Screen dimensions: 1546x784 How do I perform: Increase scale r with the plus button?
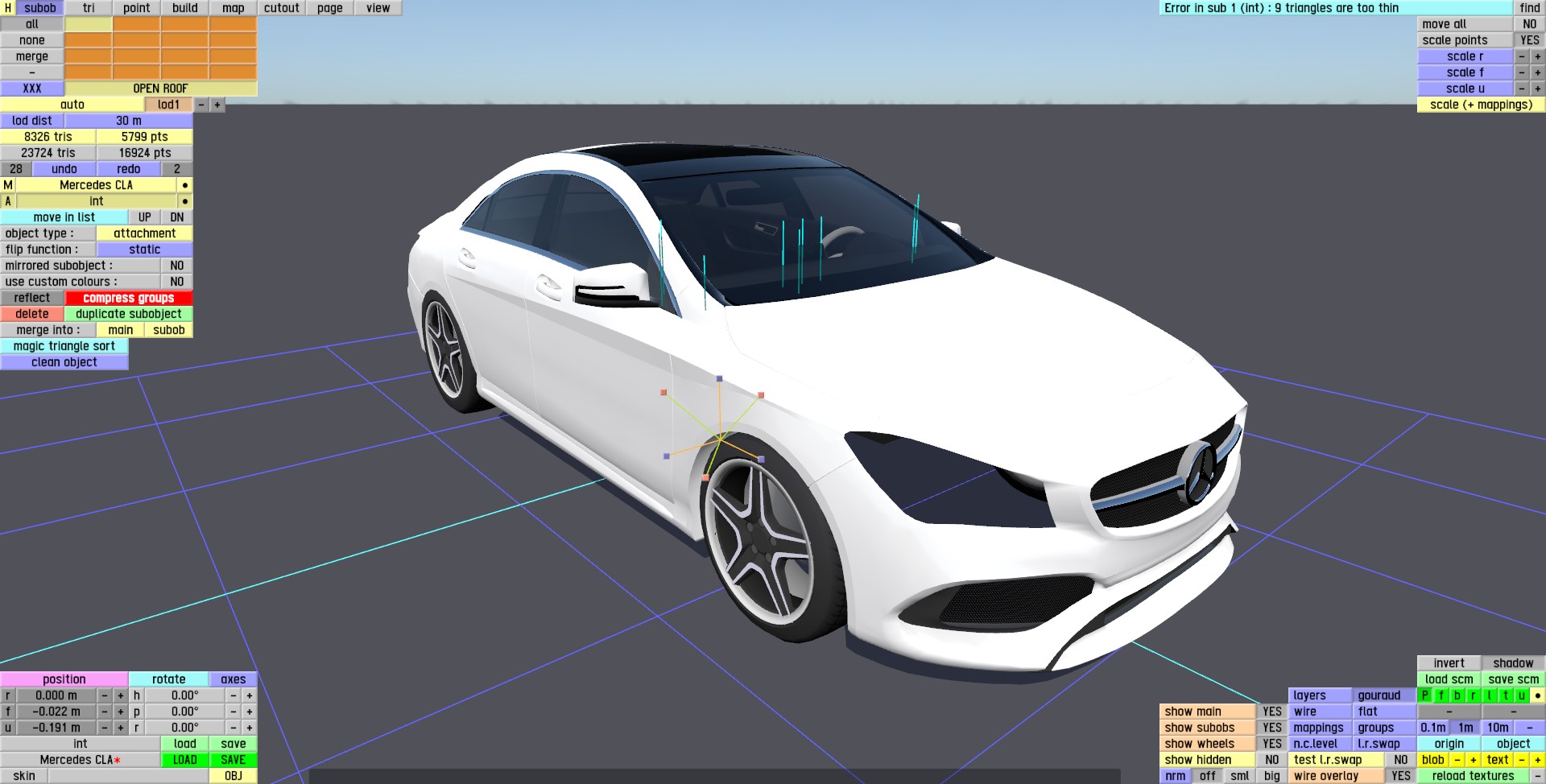[x=1538, y=56]
